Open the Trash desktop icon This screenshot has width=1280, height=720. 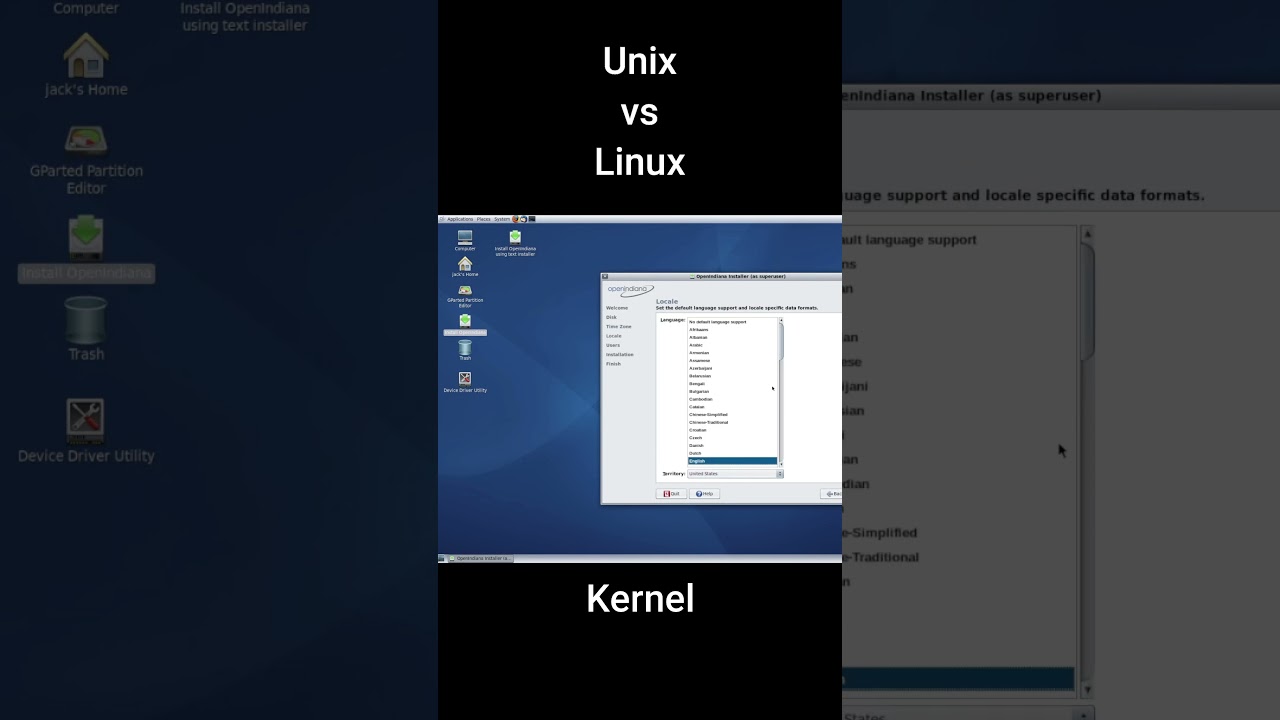[465, 350]
